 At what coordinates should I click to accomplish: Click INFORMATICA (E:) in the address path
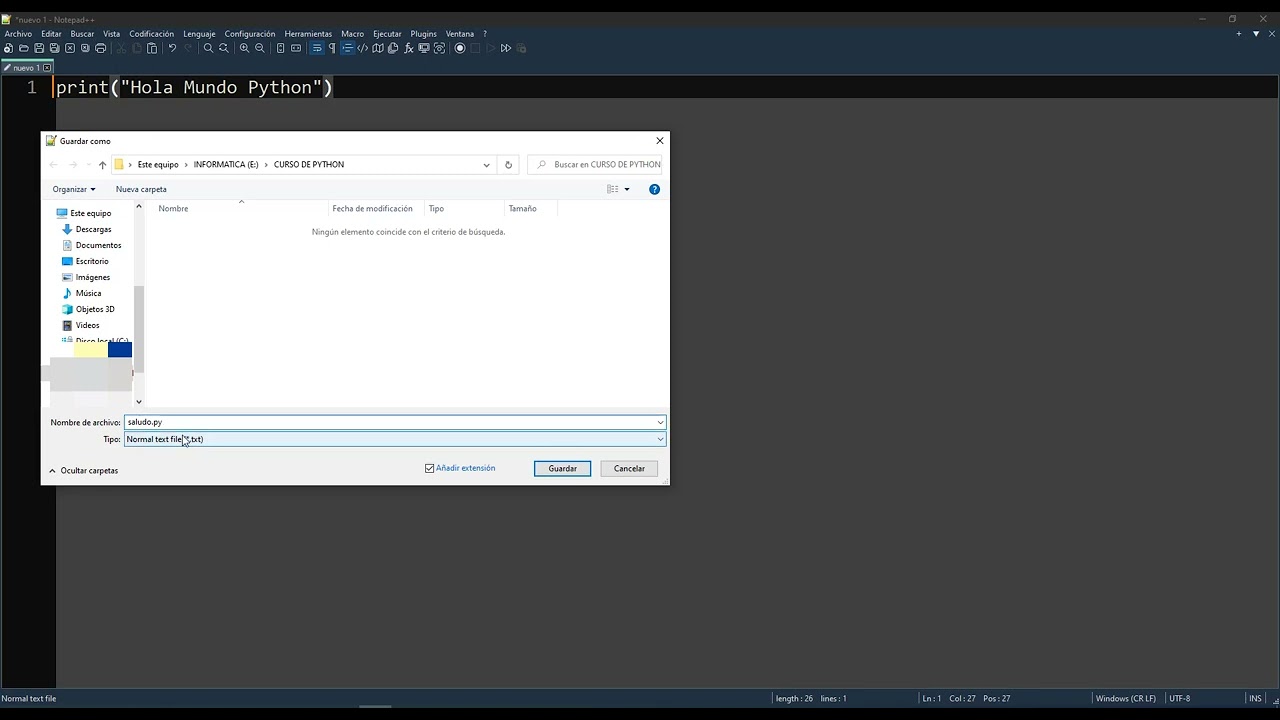tap(226, 165)
